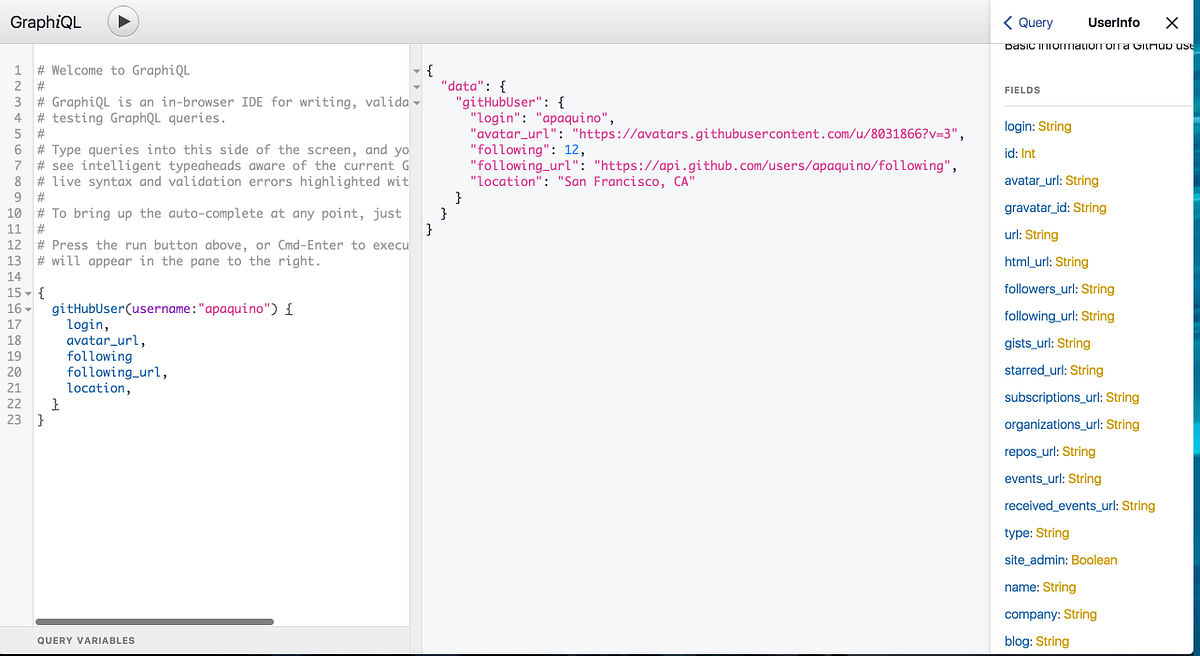This screenshot has height=656, width=1200.
Task: Collapse the githubUser selection on line 16
Action: point(26,308)
